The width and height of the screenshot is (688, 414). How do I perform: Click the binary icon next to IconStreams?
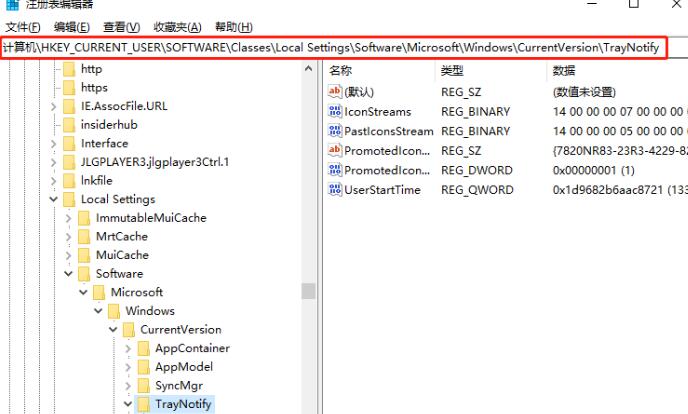click(335, 112)
